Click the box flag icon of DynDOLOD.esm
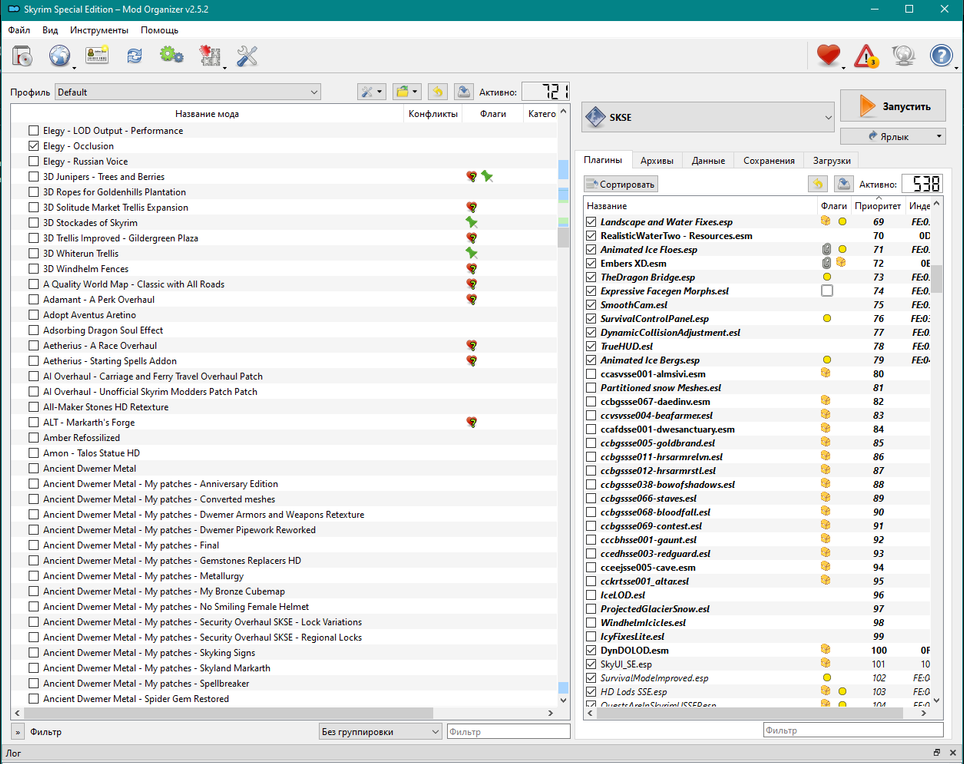This screenshot has height=764, width=964. [x=826, y=649]
